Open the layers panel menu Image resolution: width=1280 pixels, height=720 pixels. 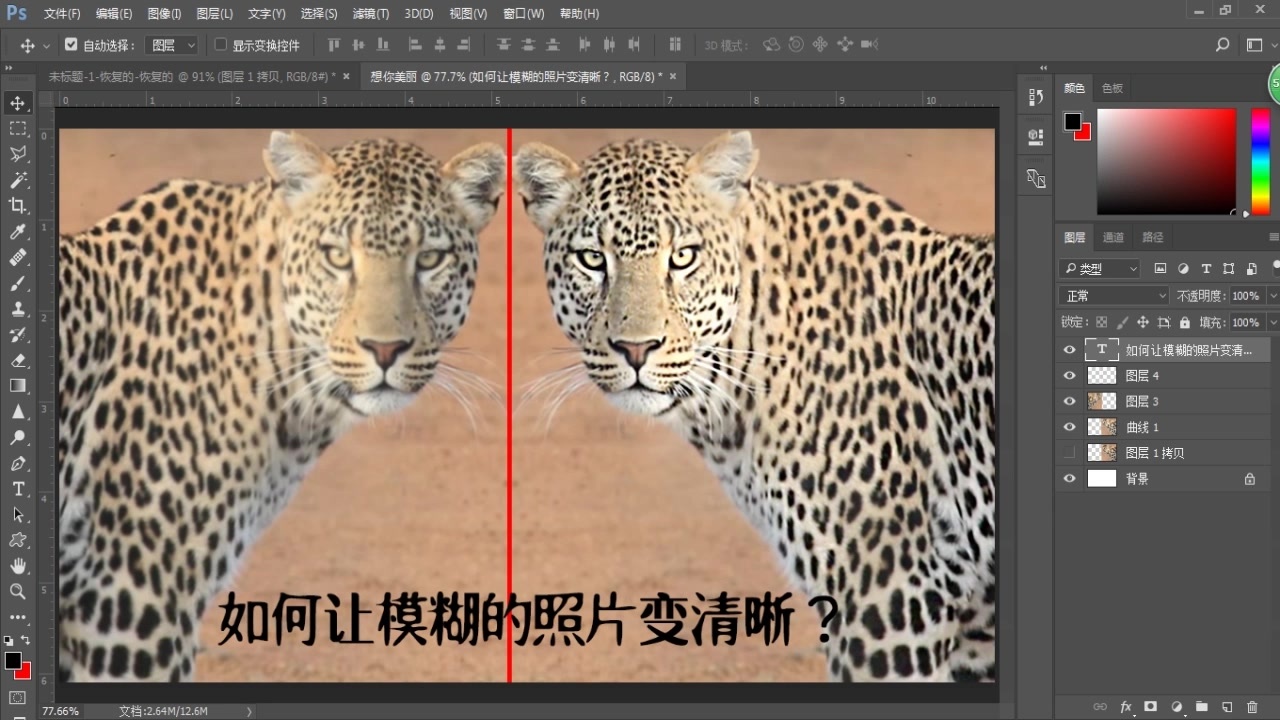[x=1273, y=237]
